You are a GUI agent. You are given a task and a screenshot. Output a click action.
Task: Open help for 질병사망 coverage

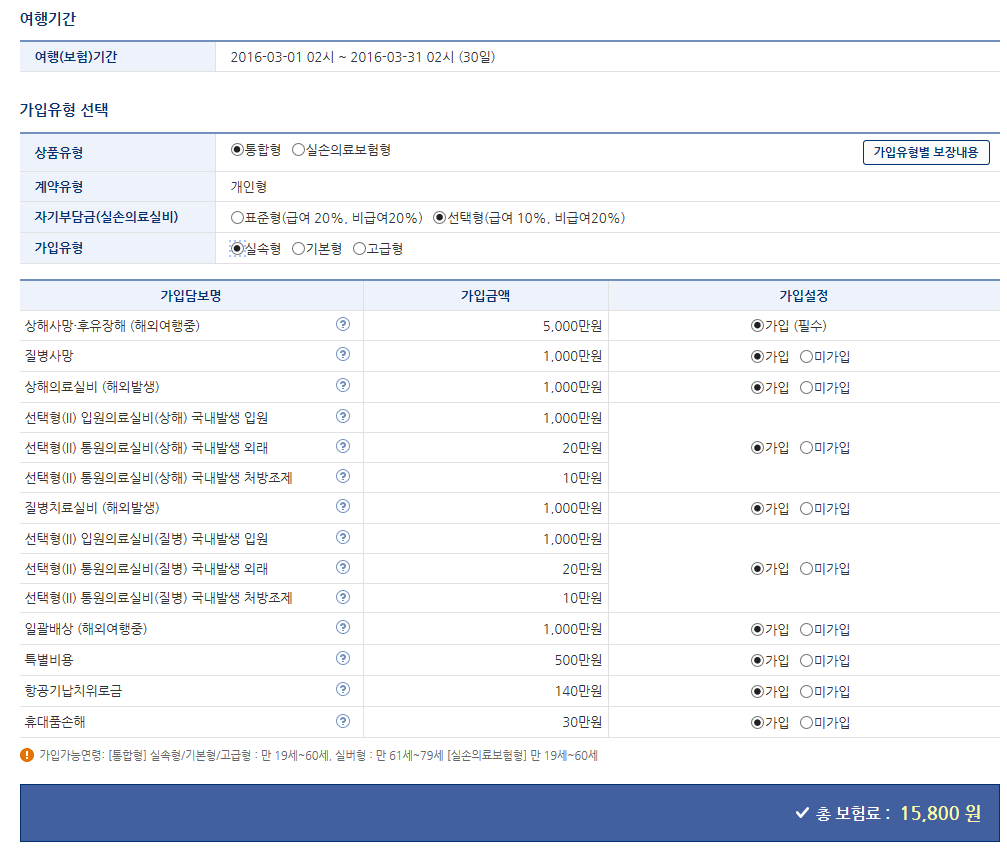343,355
